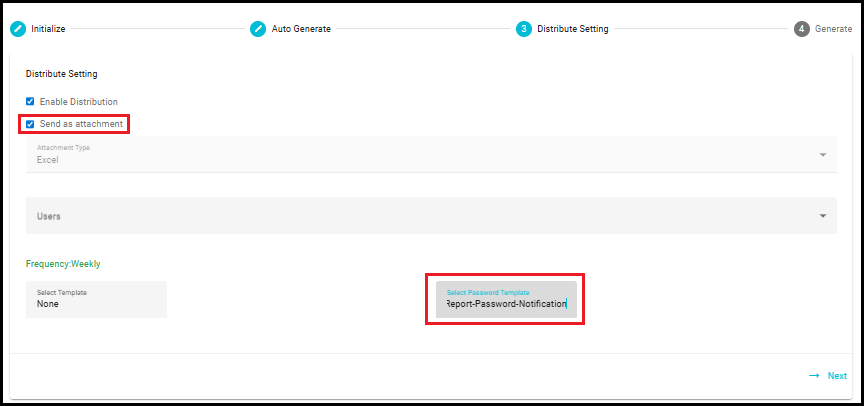The image size is (864, 406).
Task: Click the Select Password Template field
Action: pos(506,299)
